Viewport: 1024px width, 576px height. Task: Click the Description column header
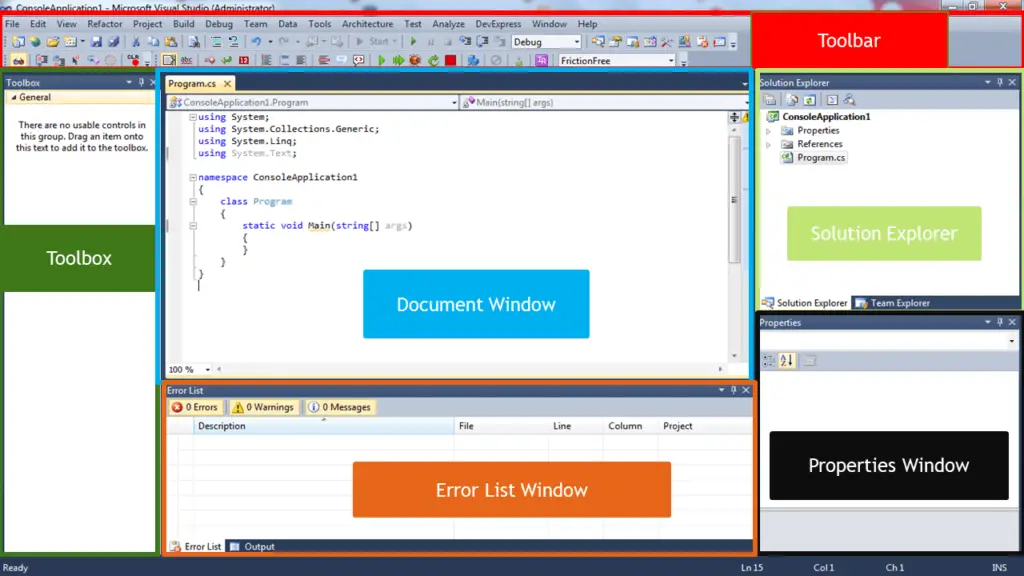324,426
